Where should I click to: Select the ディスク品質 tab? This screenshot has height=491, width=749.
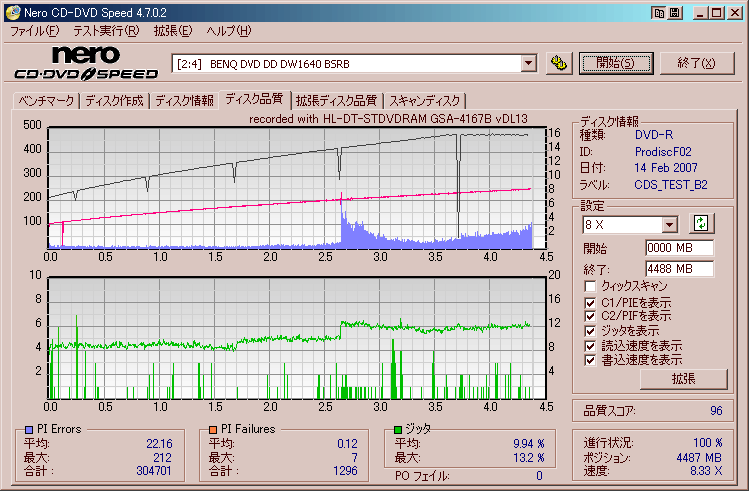click(x=254, y=99)
